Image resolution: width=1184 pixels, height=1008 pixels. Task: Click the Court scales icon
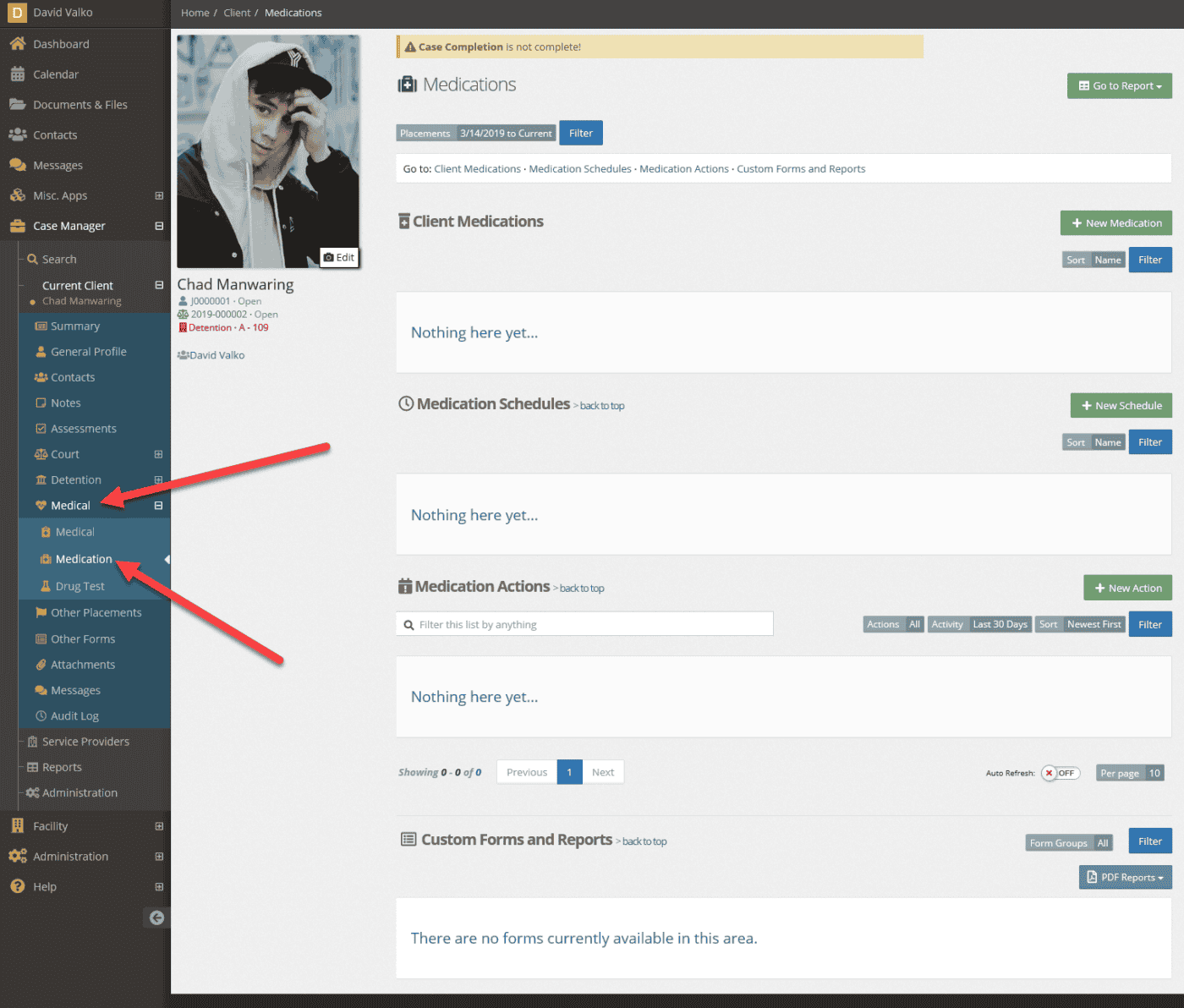click(41, 454)
